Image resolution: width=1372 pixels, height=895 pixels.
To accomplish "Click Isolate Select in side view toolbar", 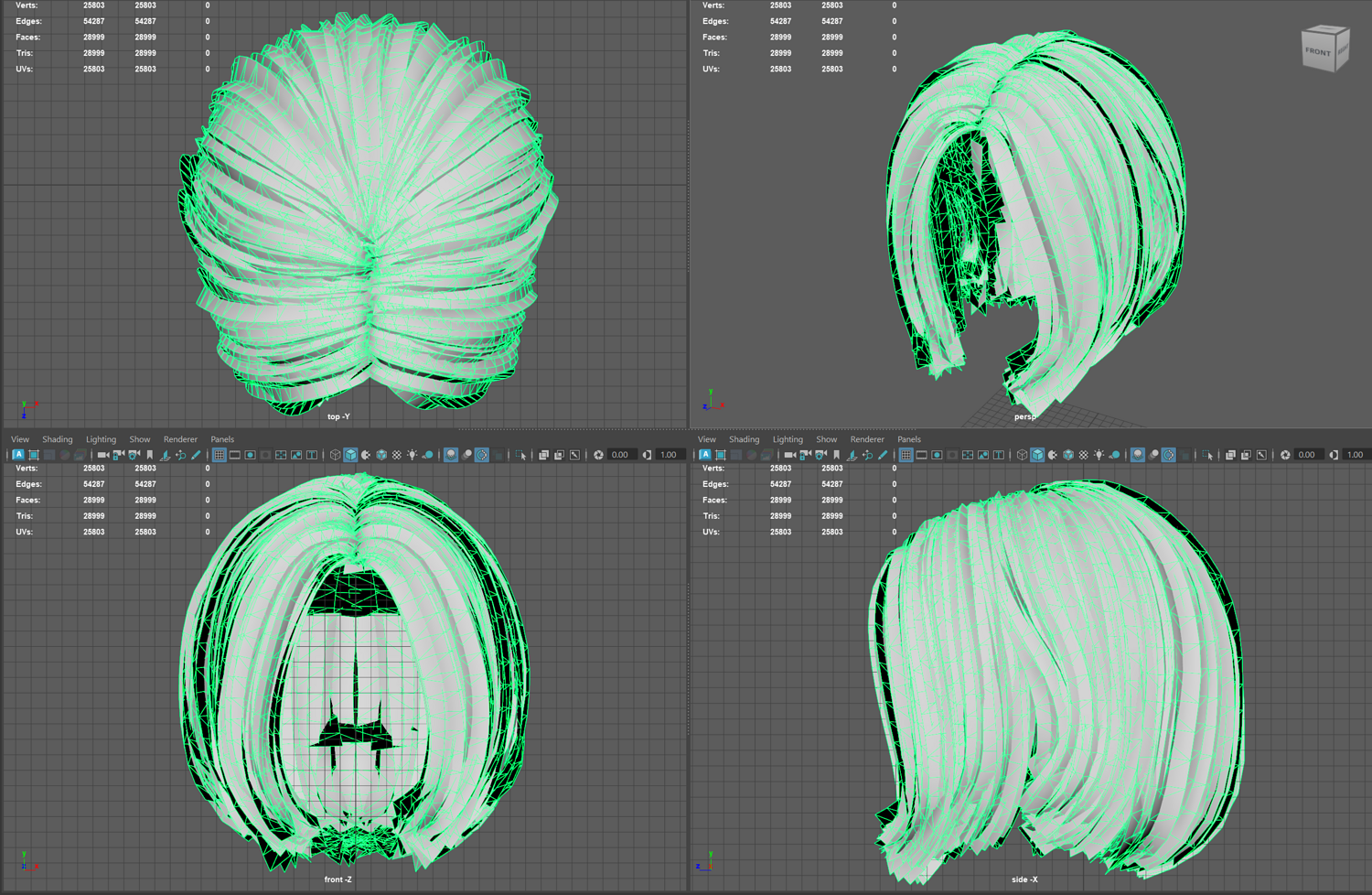I will [x=1207, y=455].
